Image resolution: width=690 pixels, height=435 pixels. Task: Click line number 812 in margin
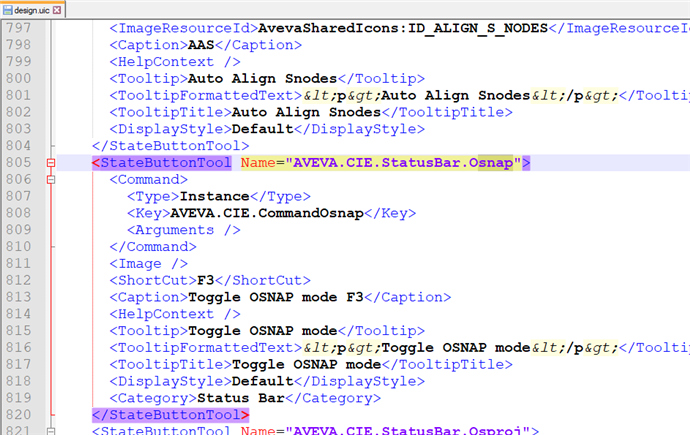coord(18,281)
